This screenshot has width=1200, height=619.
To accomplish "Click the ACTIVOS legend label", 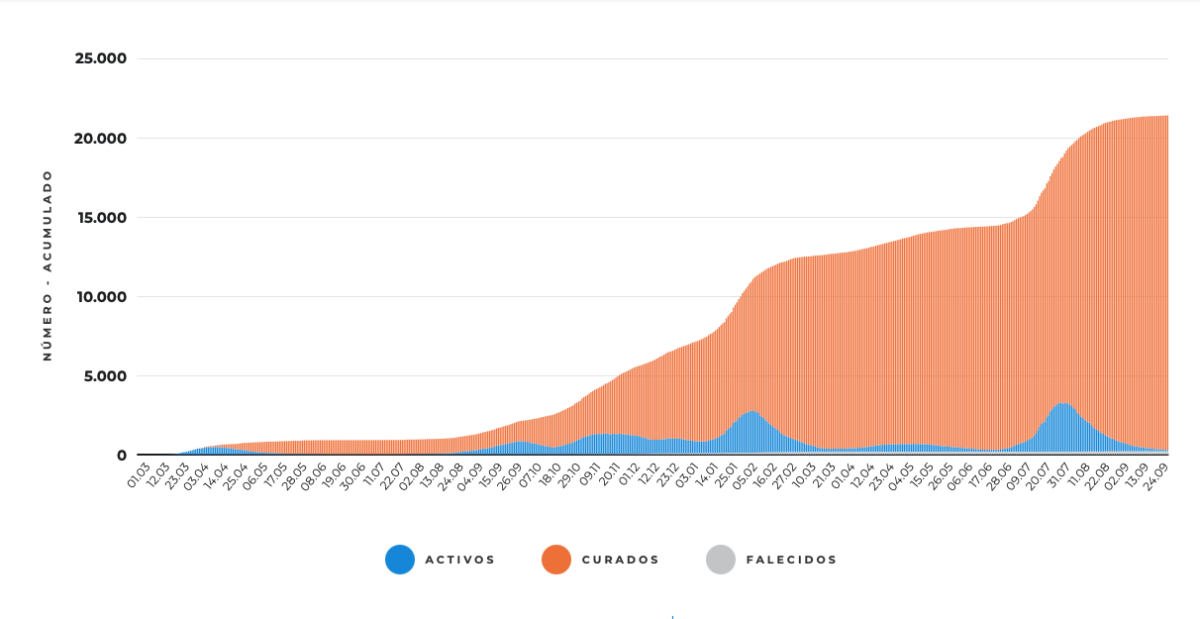I will tap(460, 560).
